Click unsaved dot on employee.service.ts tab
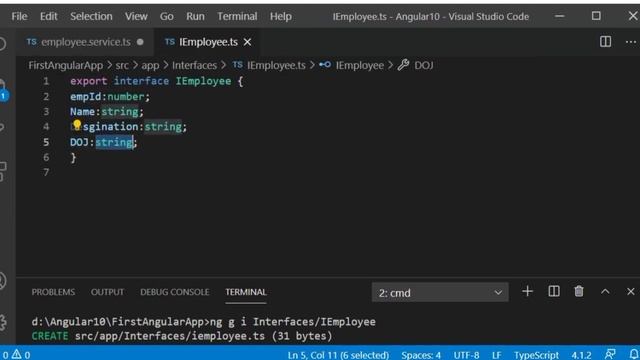640x360 pixels. click(140, 42)
